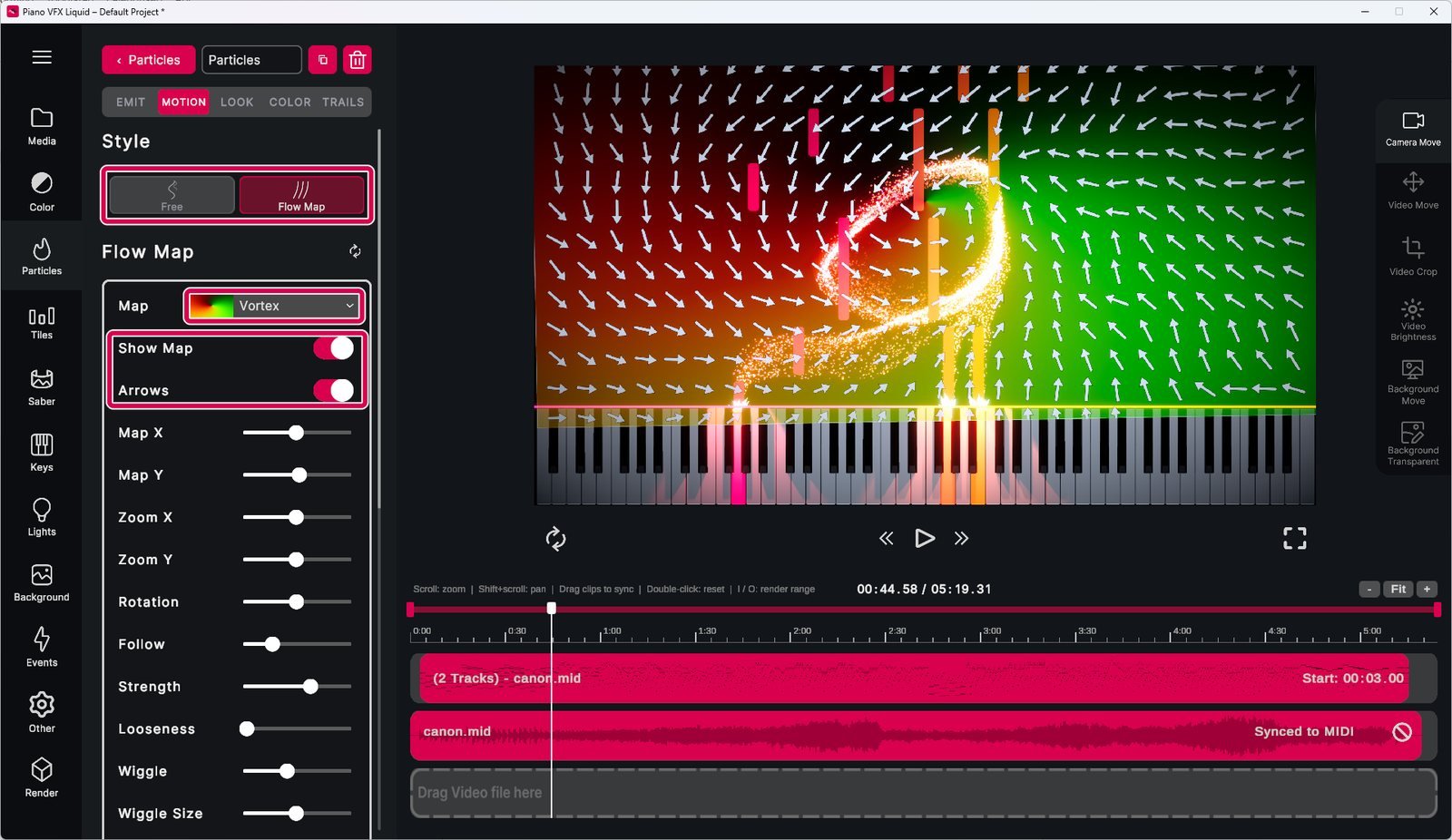The image size is (1452, 840).
Task: Duplicate the particle layer with copy icon
Action: point(323,60)
